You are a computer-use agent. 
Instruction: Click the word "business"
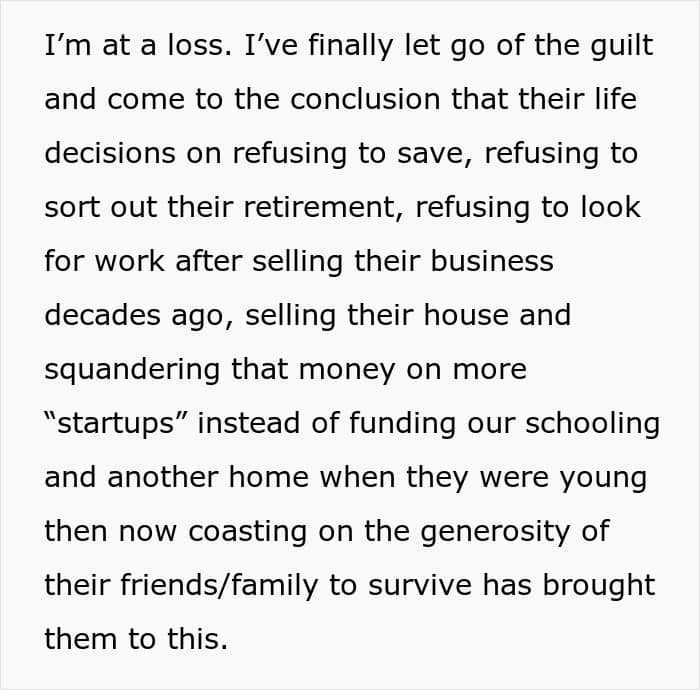[x=482, y=262]
